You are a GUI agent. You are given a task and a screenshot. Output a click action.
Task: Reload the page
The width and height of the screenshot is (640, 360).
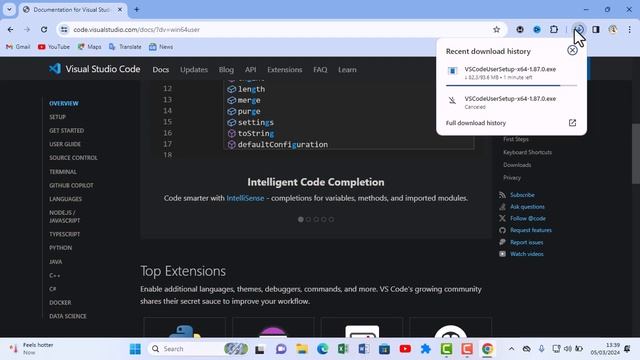(44, 29)
